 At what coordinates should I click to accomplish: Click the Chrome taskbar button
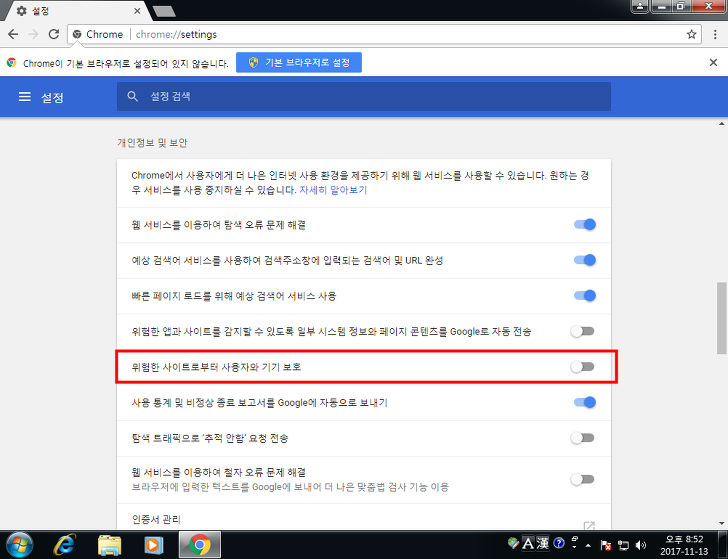[200, 545]
